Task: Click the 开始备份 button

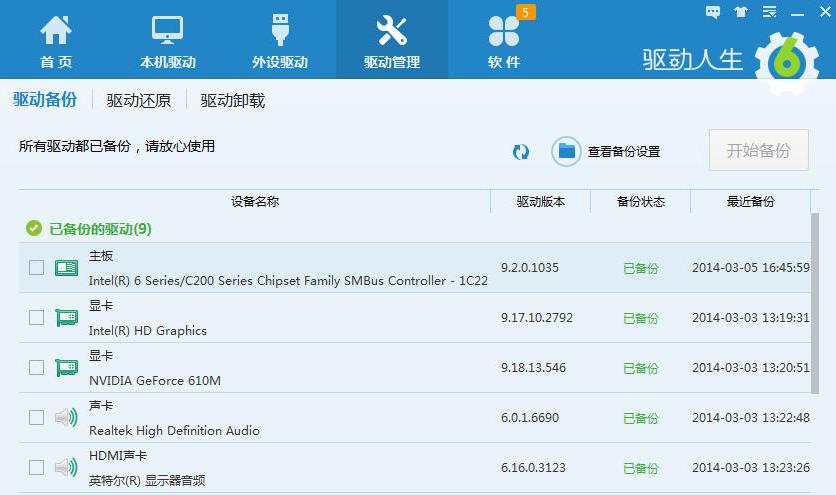Action: 758,151
